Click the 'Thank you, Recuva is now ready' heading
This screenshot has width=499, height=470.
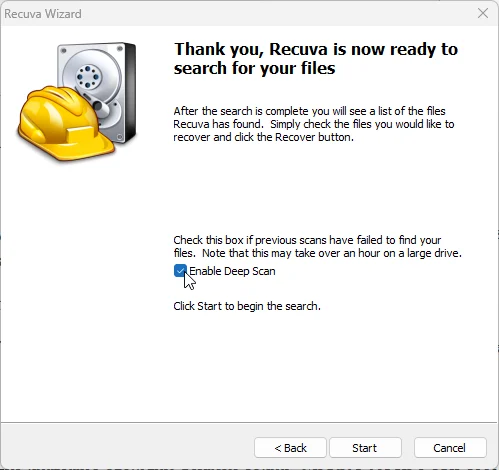pos(316,59)
